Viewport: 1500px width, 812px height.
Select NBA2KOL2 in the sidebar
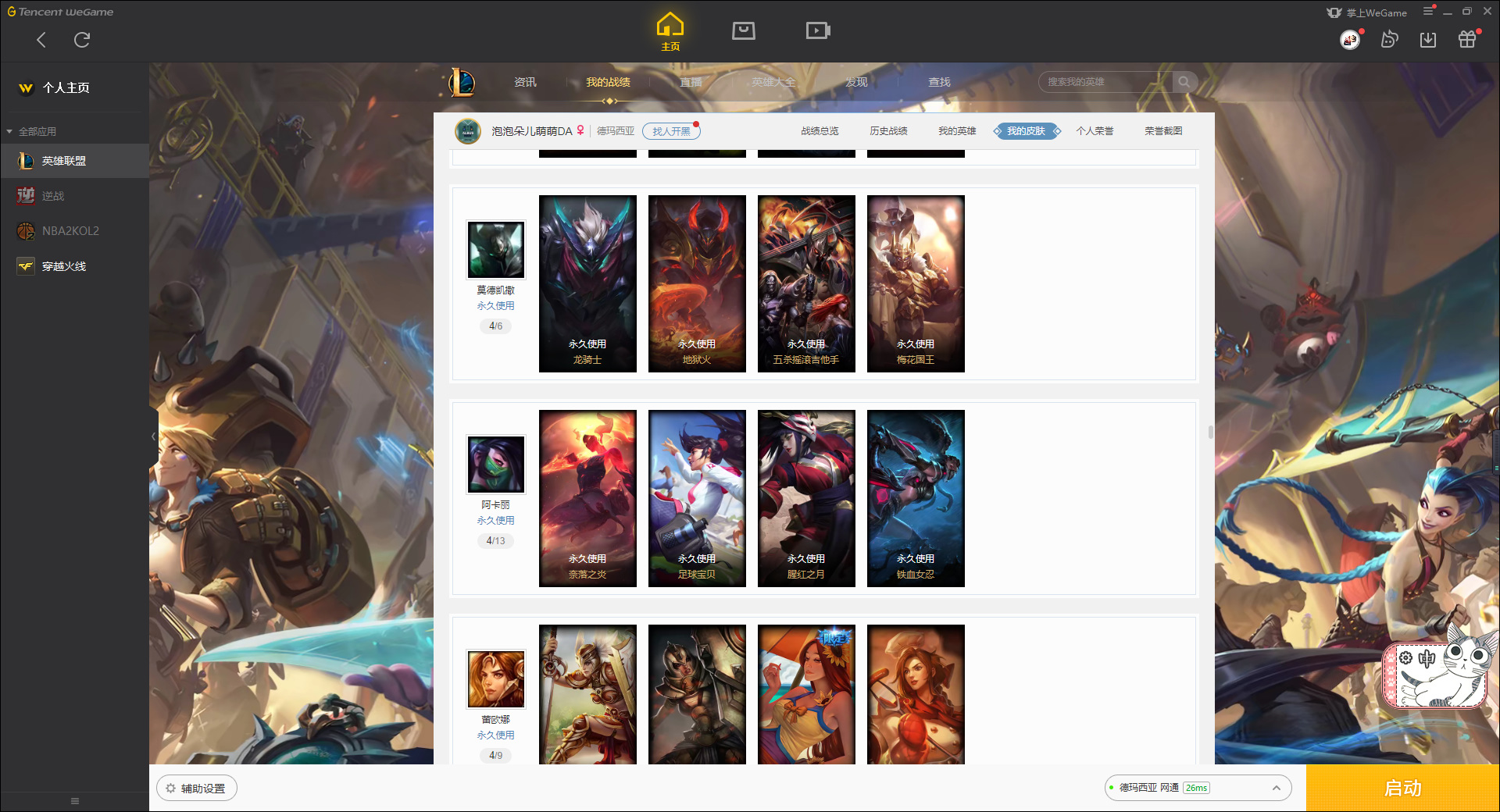tap(74, 231)
